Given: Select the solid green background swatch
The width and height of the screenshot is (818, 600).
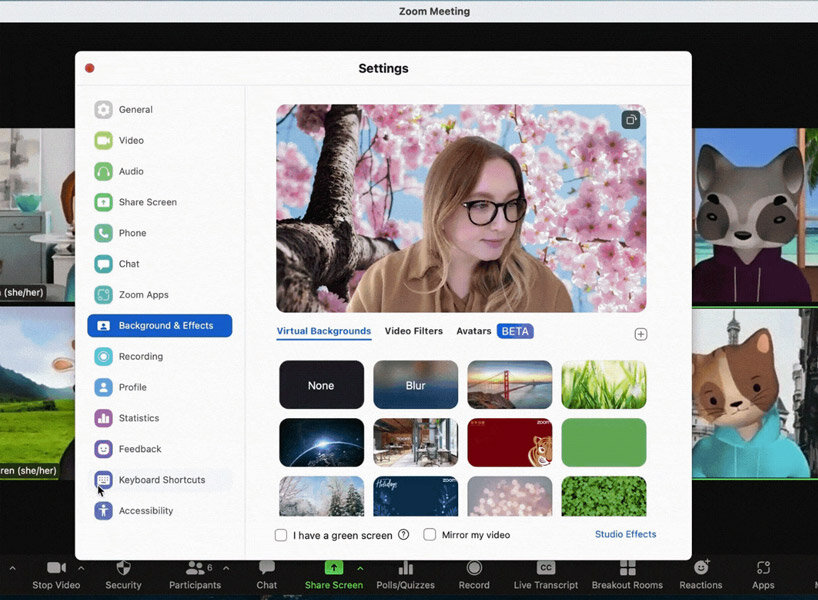Looking at the screenshot, I should click(604, 442).
